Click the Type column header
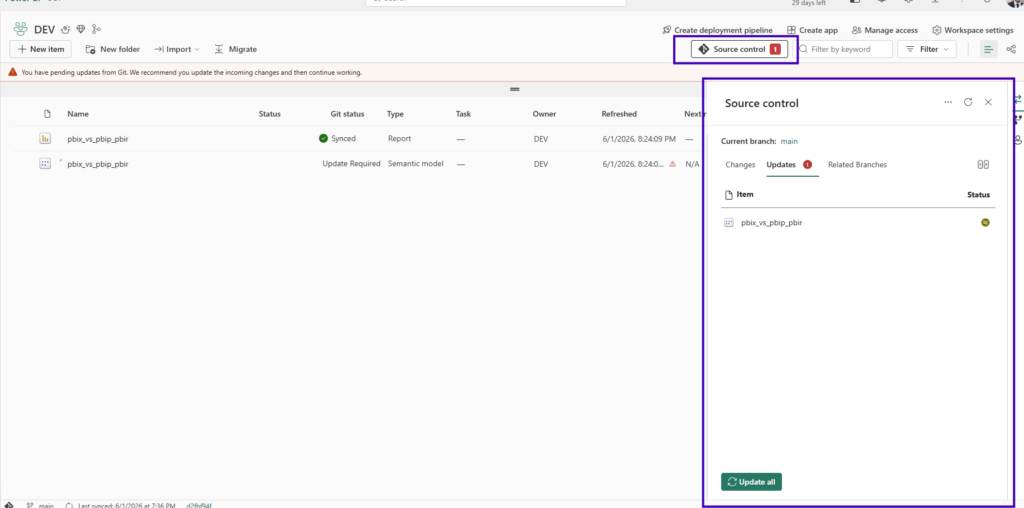 395,114
